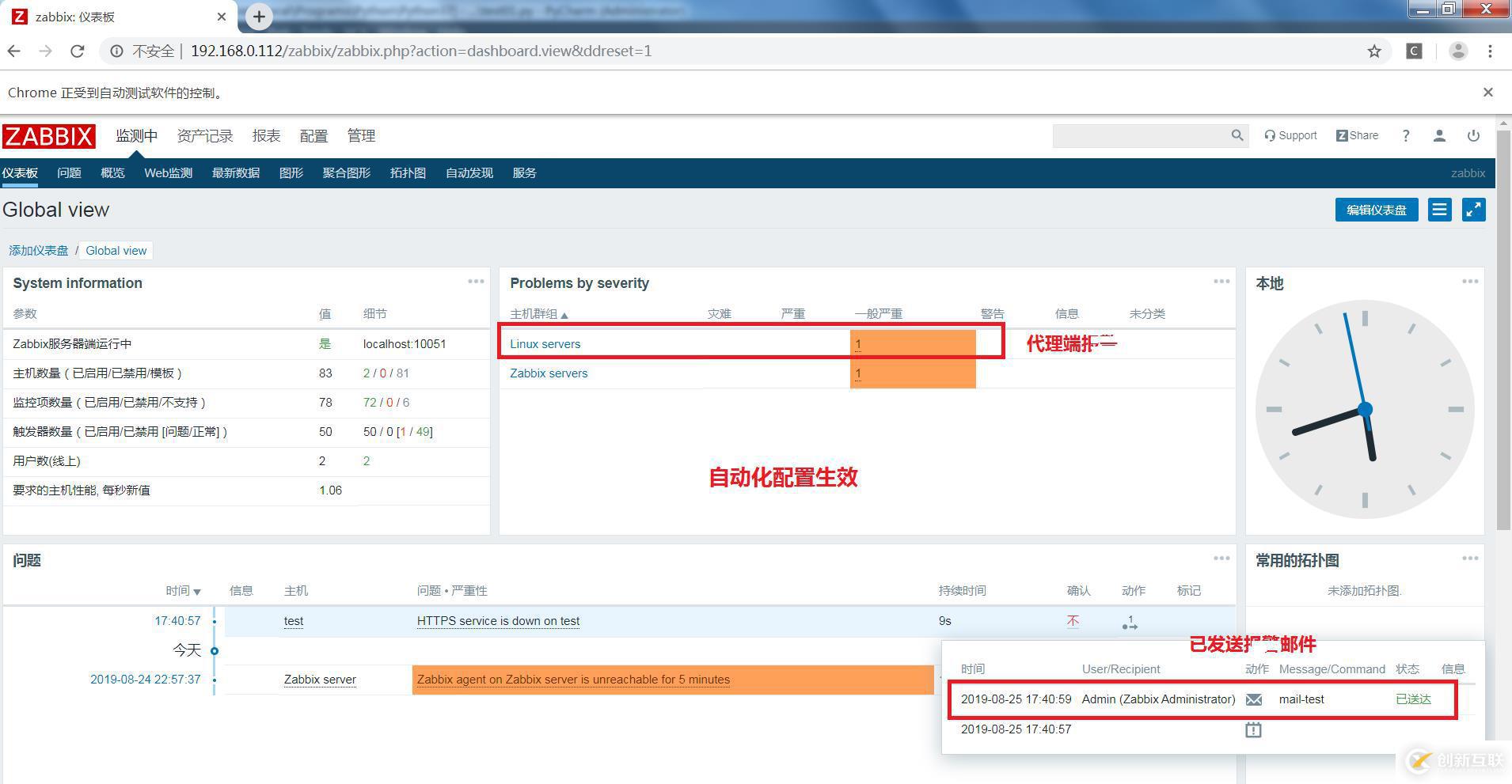Open 监测中 main menu
Screen dimensions: 1512x784
pyautogui.click(x=136, y=136)
